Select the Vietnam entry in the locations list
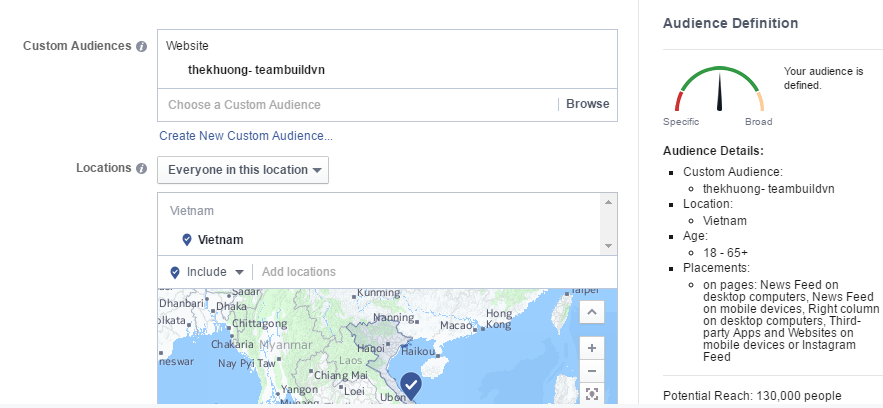This screenshot has height=408, width=883. pyautogui.click(x=220, y=240)
